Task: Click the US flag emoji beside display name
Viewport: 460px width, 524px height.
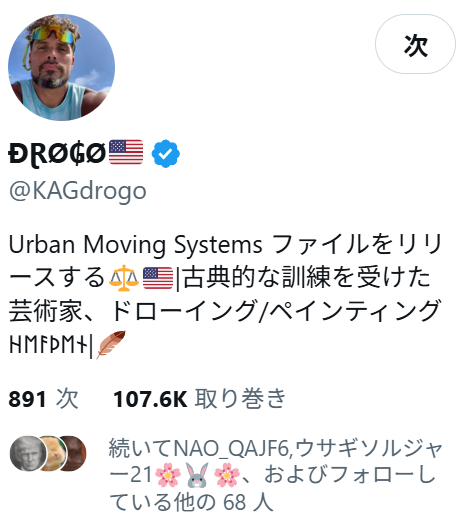Action: (126, 152)
